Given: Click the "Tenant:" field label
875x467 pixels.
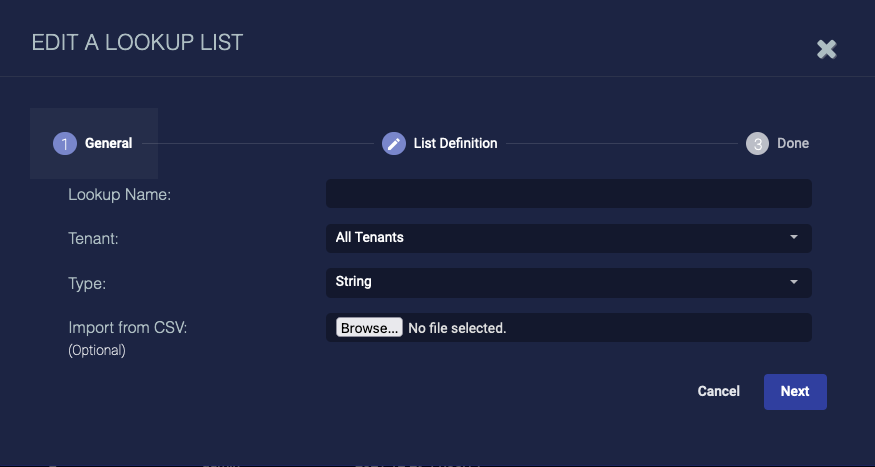Looking at the screenshot, I should point(93,239).
